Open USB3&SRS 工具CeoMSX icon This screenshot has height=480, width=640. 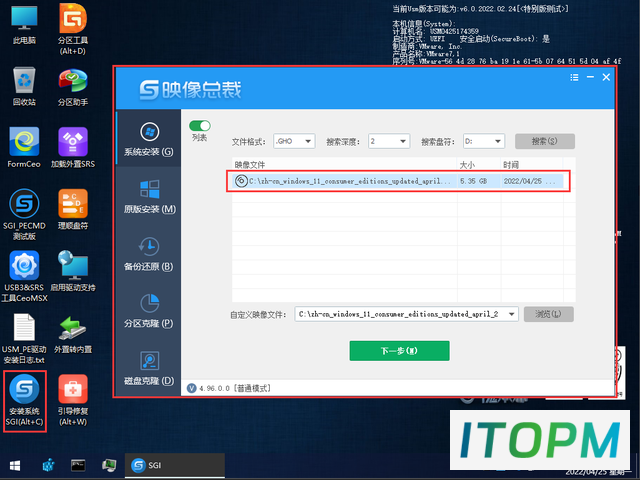(24, 277)
